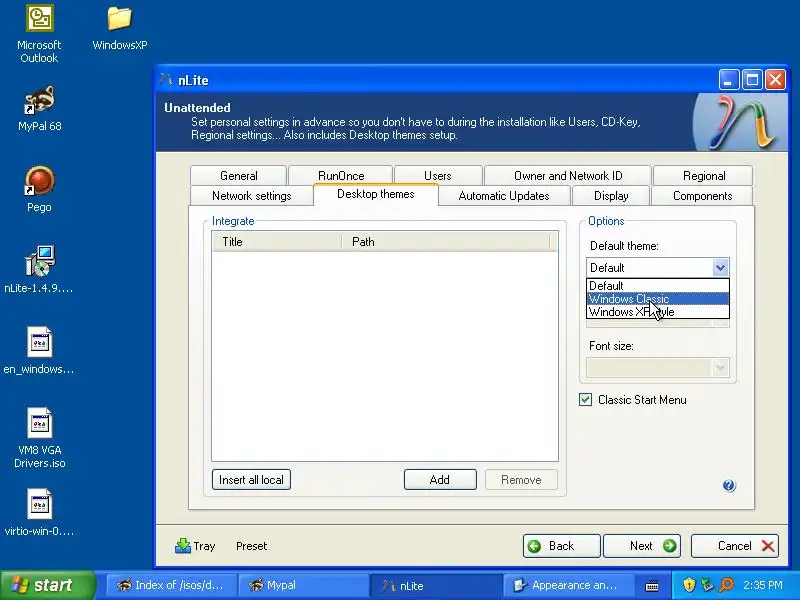Click the nLite title bar logo icon
Image resolution: width=800 pixels, height=600 pixels.
167,80
